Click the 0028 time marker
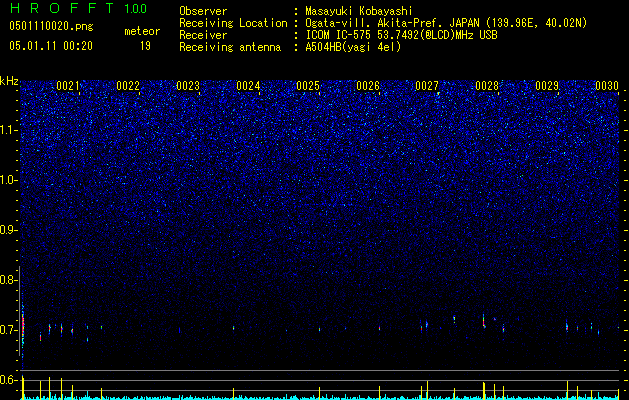 tap(487, 86)
